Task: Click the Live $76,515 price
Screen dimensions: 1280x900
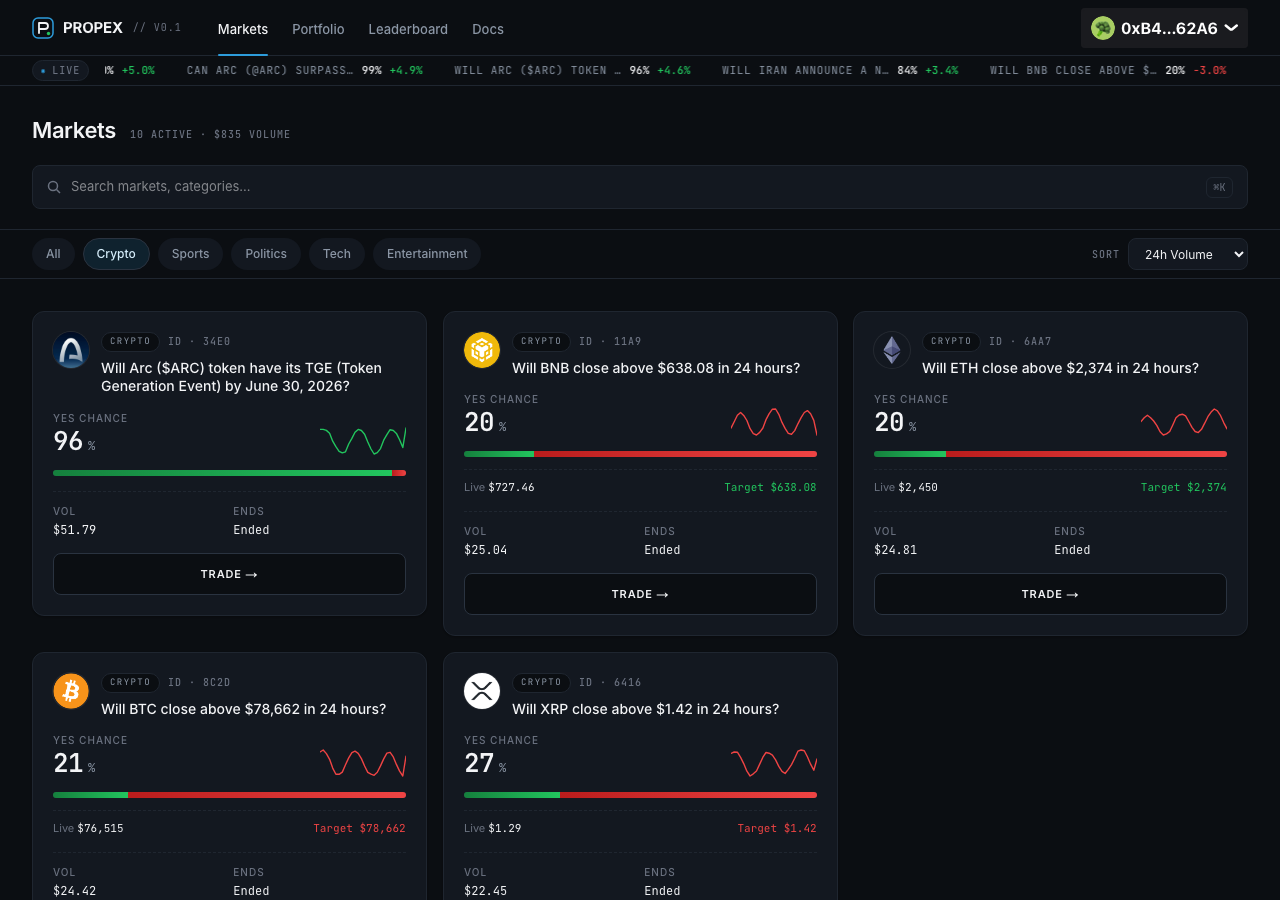Action: point(88,829)
